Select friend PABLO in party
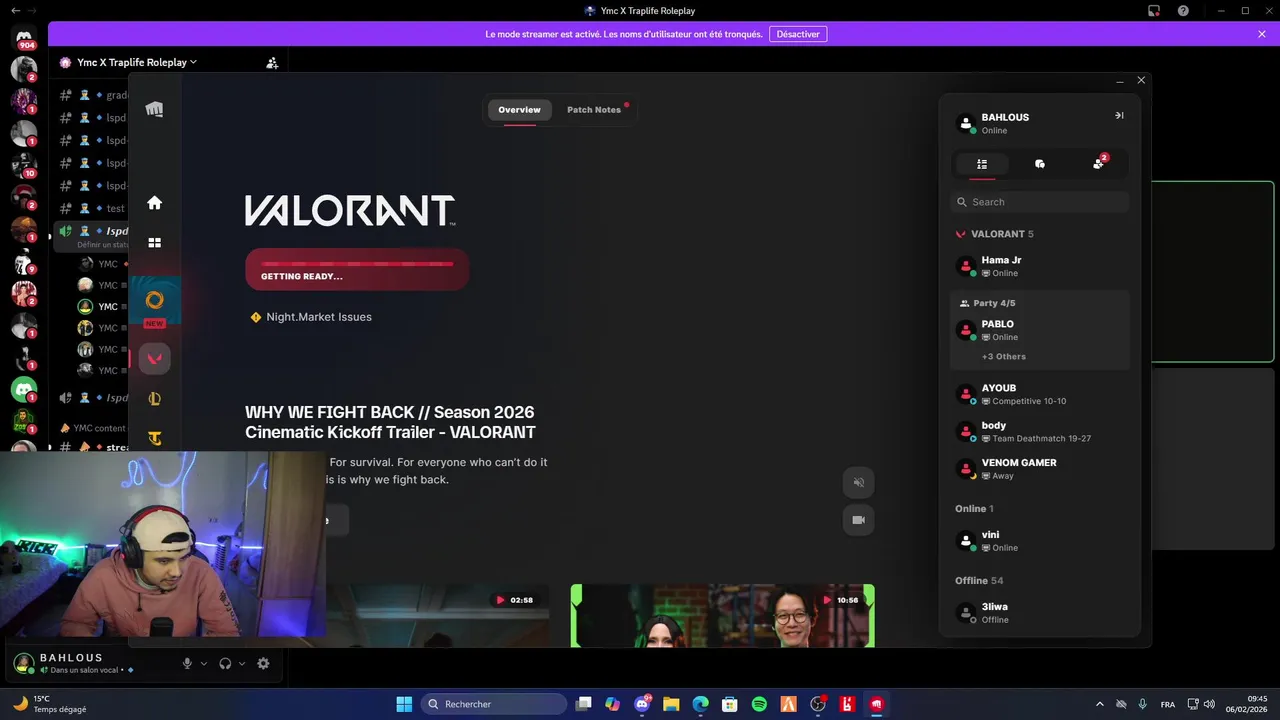This screenshot has width=1280, height=720. coord(1040,330)
